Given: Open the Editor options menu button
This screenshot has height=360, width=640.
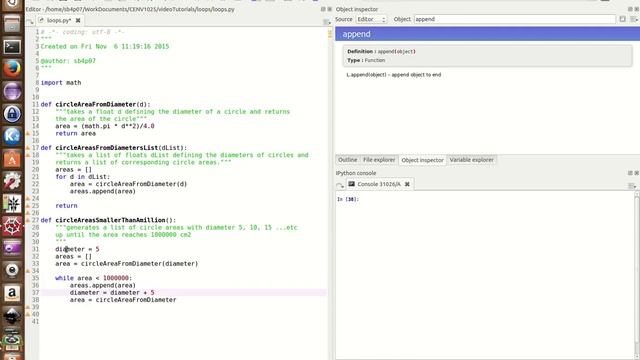Looking at the screenshot, I should coord(327,22).
